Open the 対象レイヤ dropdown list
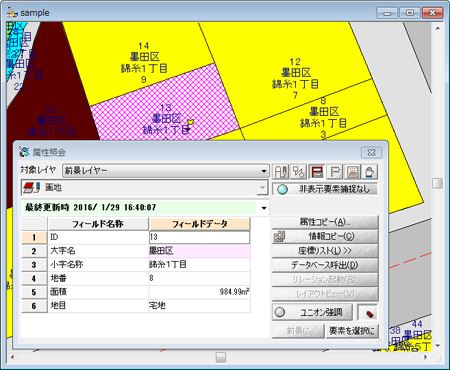 coord(166,171)
